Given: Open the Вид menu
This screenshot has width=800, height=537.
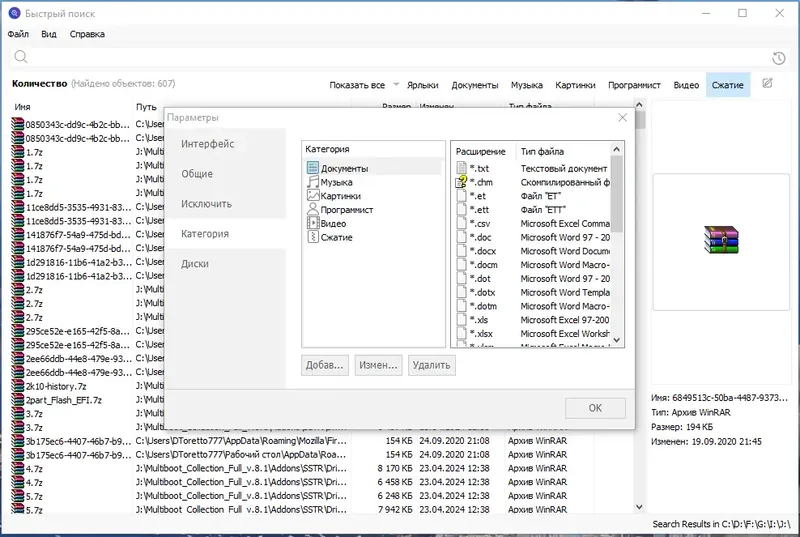Looking at the screenshot, I should [x=48, y=34].
